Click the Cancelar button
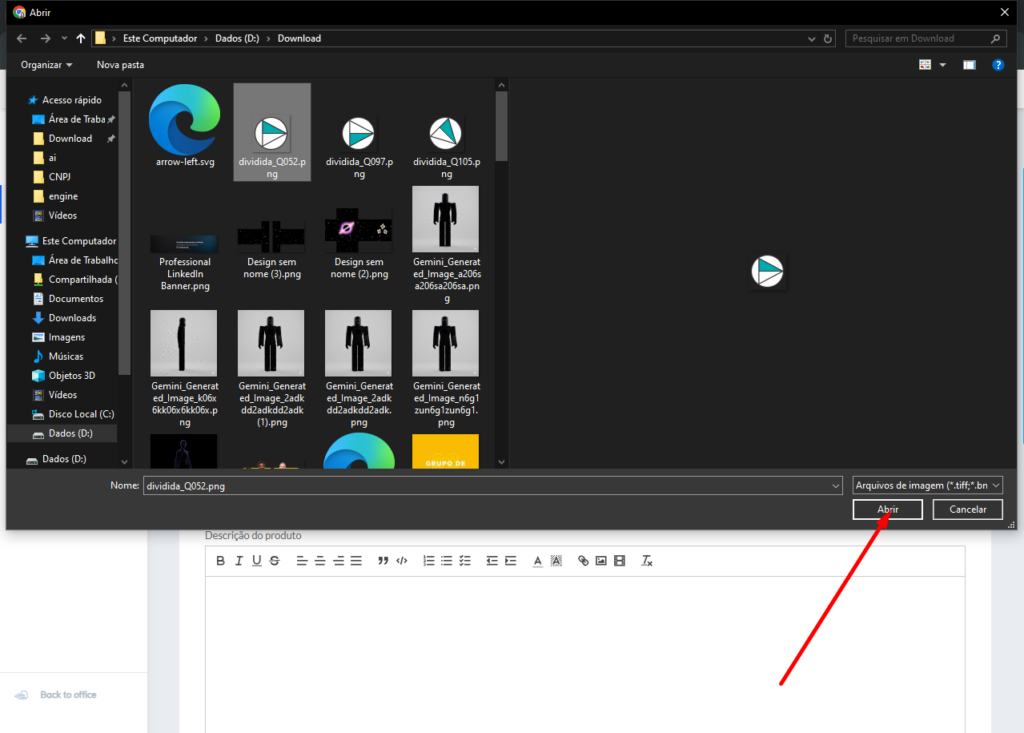Viewport: 1024px width, 733px height. click(x=967, y=510)
